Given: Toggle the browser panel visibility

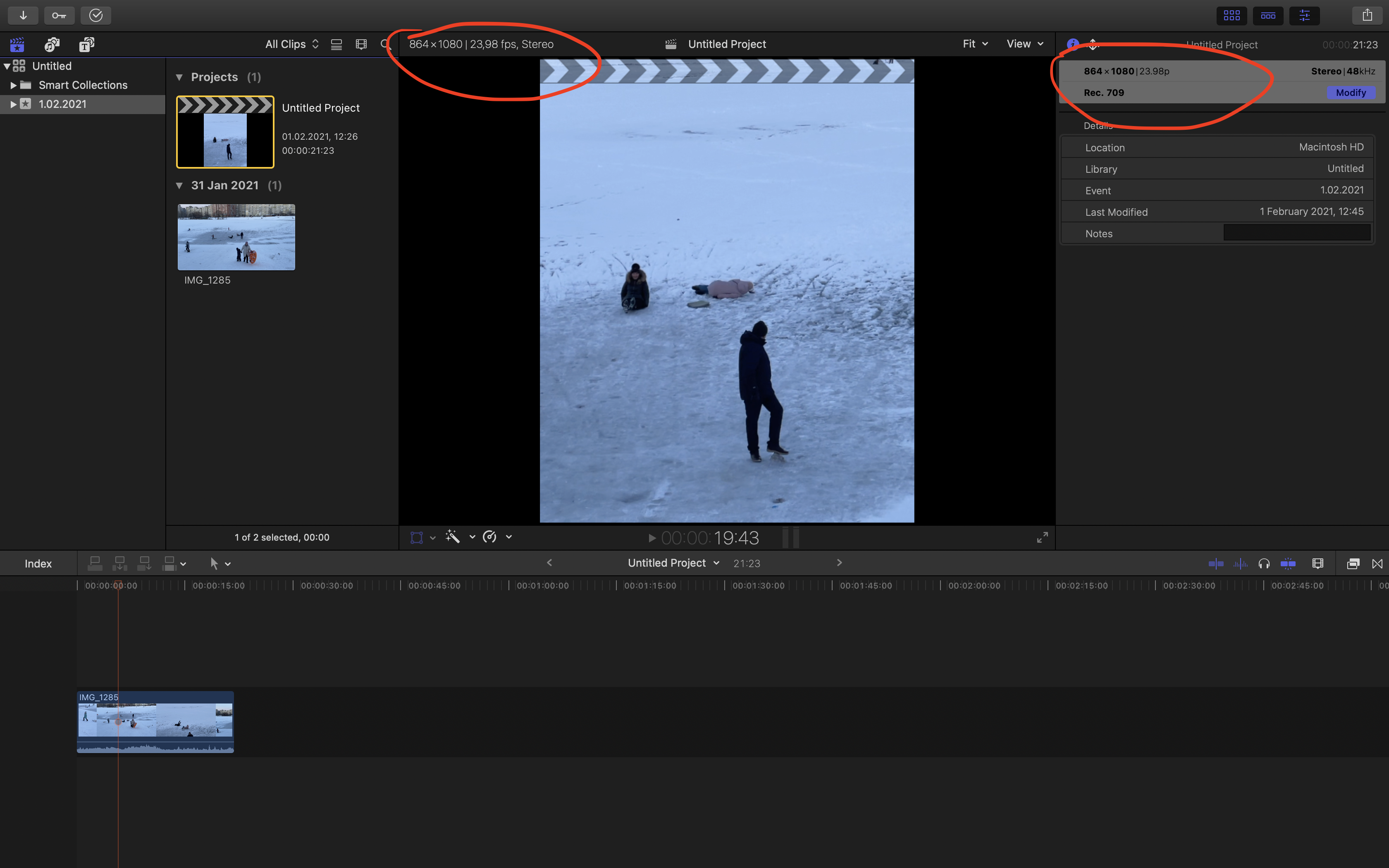Looking at the screenshot, I should 1232,16.
